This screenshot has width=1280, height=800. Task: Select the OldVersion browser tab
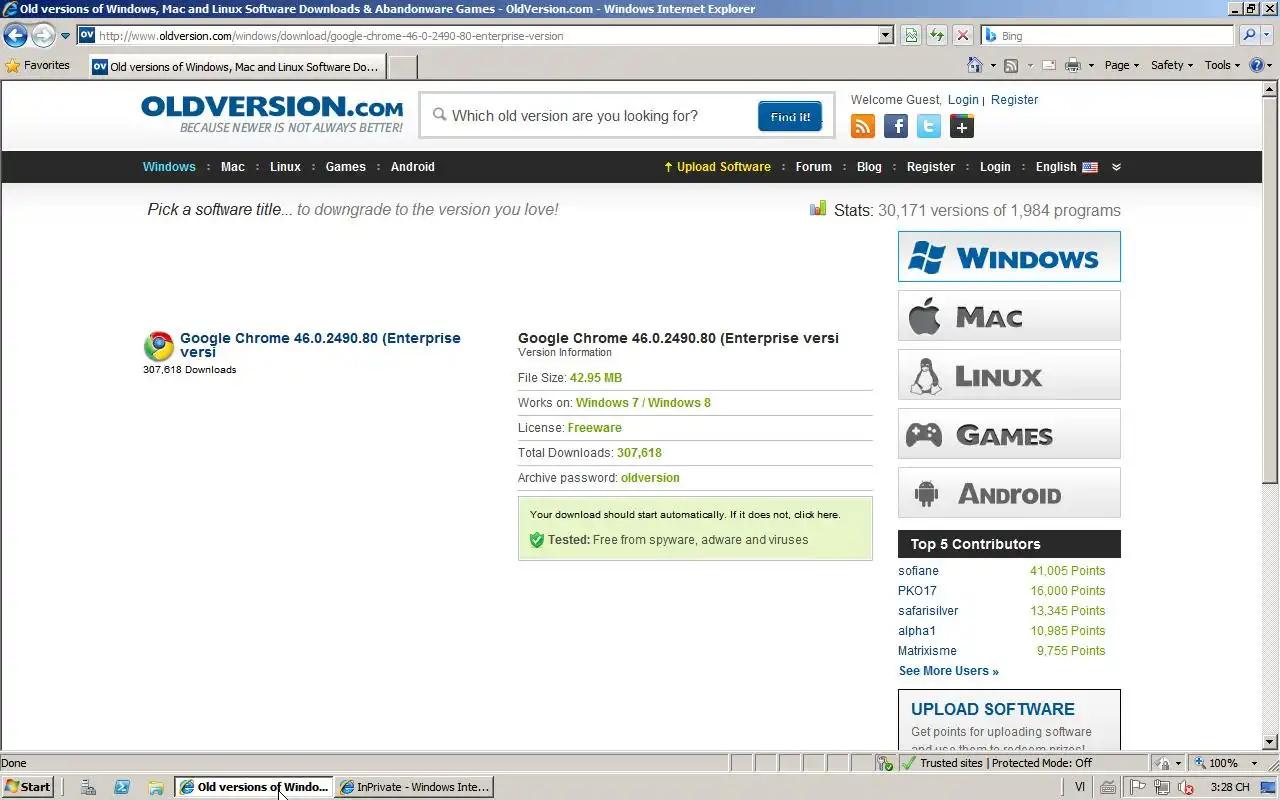point(237,67)
